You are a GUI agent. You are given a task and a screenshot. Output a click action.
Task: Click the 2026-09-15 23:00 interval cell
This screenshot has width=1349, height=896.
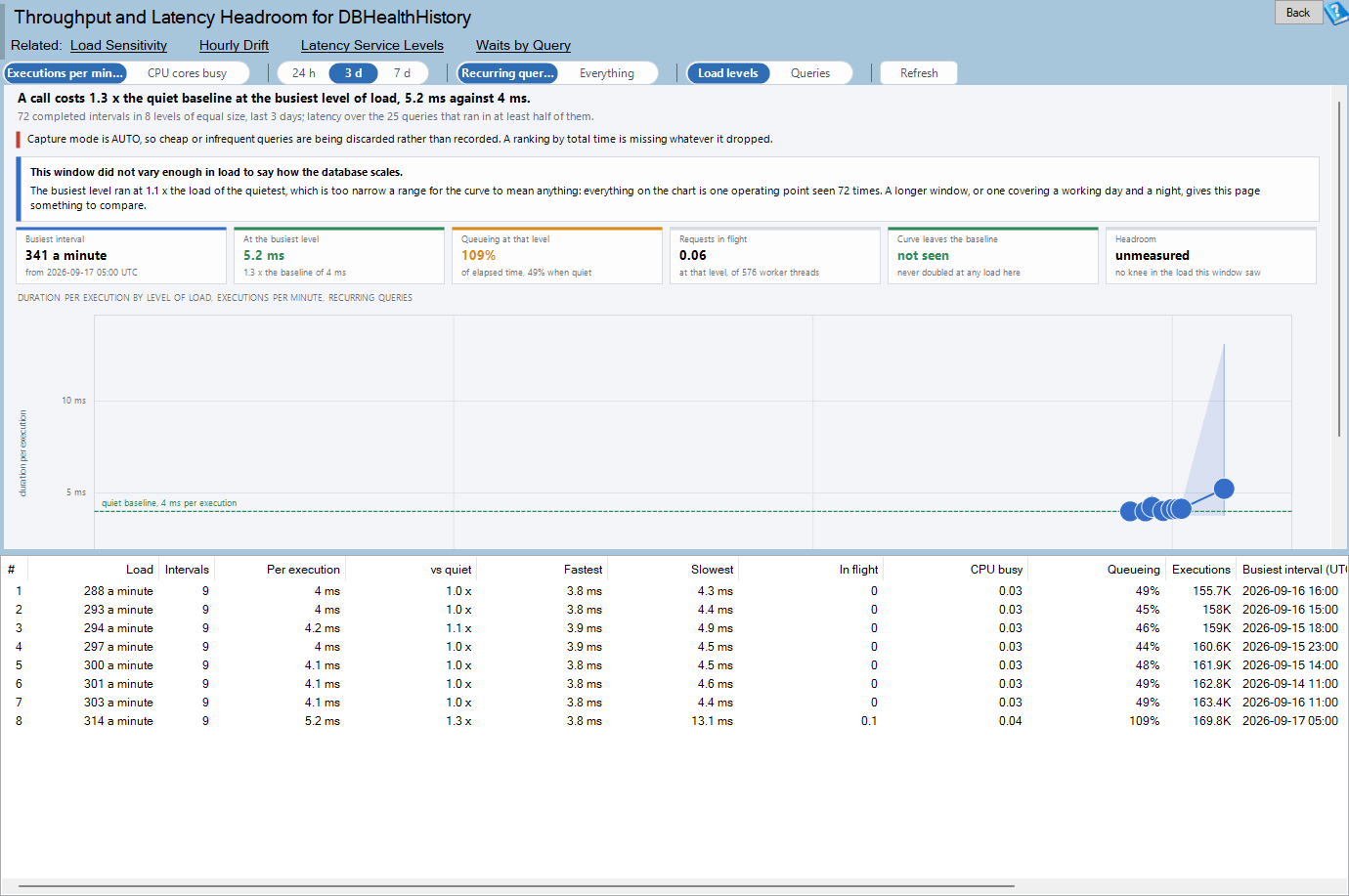1289,647
